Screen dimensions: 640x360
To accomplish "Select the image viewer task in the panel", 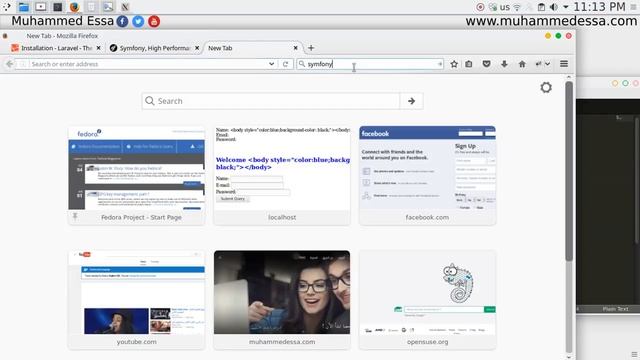I will pyautogui.click(x=108, y=7).
